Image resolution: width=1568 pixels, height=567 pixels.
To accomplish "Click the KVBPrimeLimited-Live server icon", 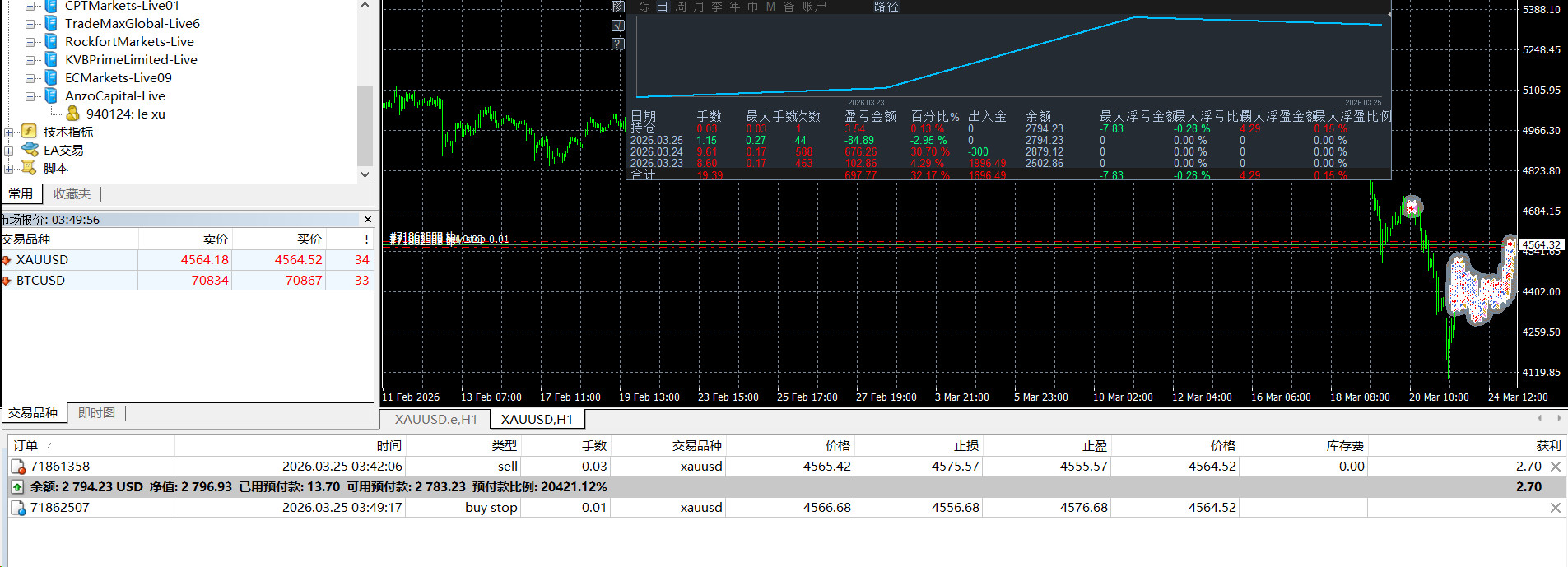I will click(x=51, y=59).
